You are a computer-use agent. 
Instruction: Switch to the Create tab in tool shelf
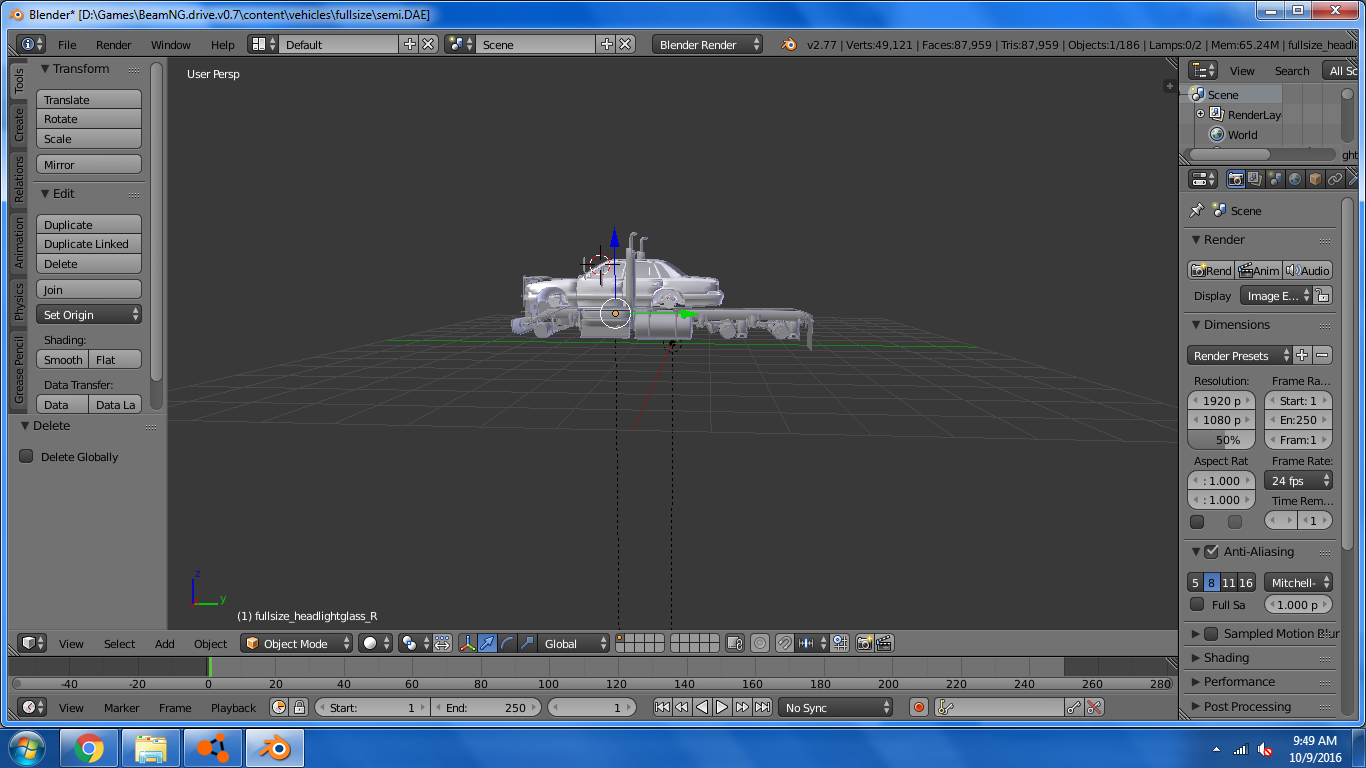[18, 125]
